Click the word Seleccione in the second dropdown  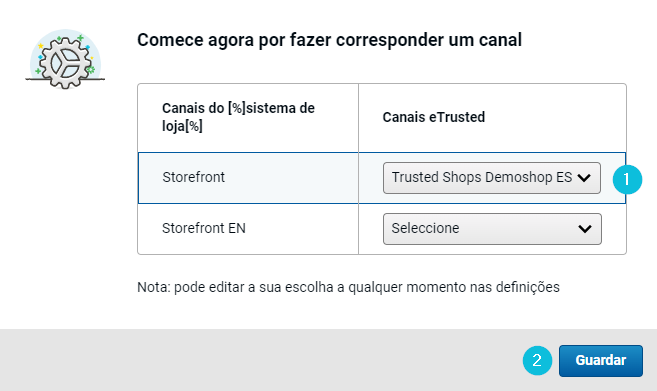(425, 228)
